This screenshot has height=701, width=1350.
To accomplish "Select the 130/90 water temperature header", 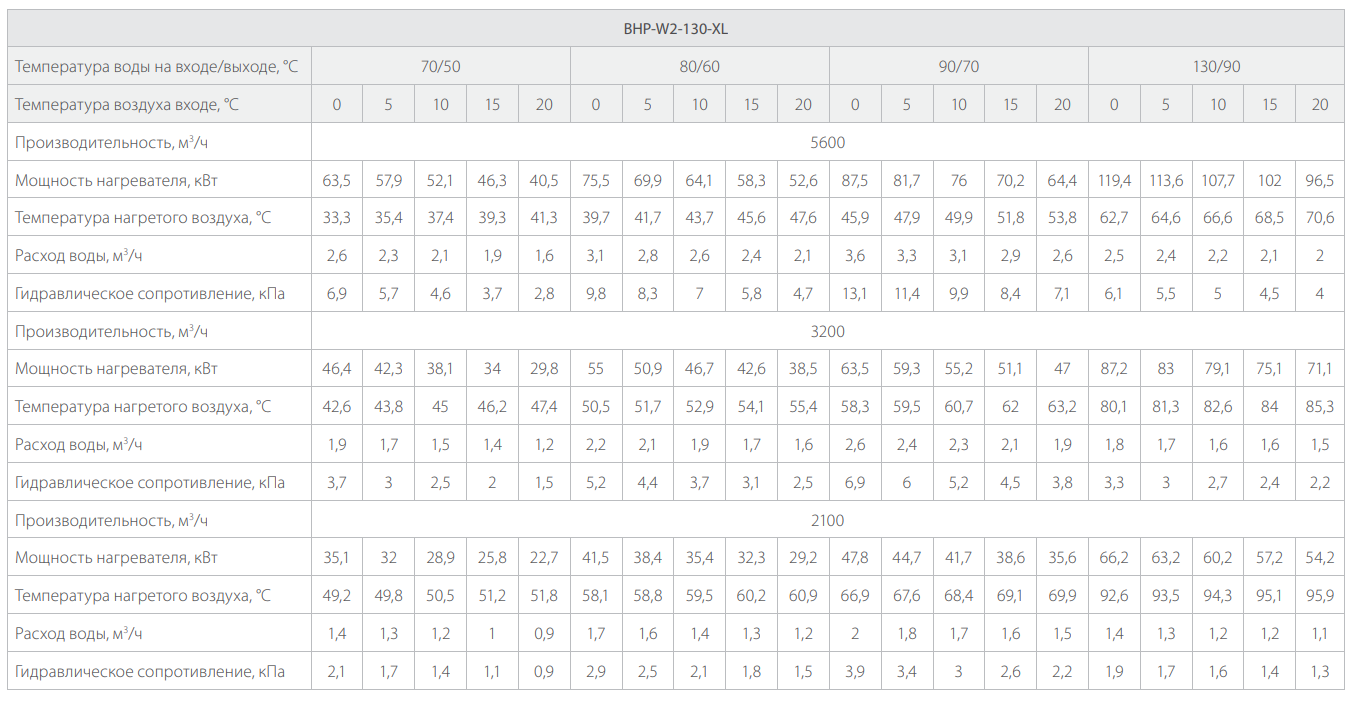I will click(1216, 67).
